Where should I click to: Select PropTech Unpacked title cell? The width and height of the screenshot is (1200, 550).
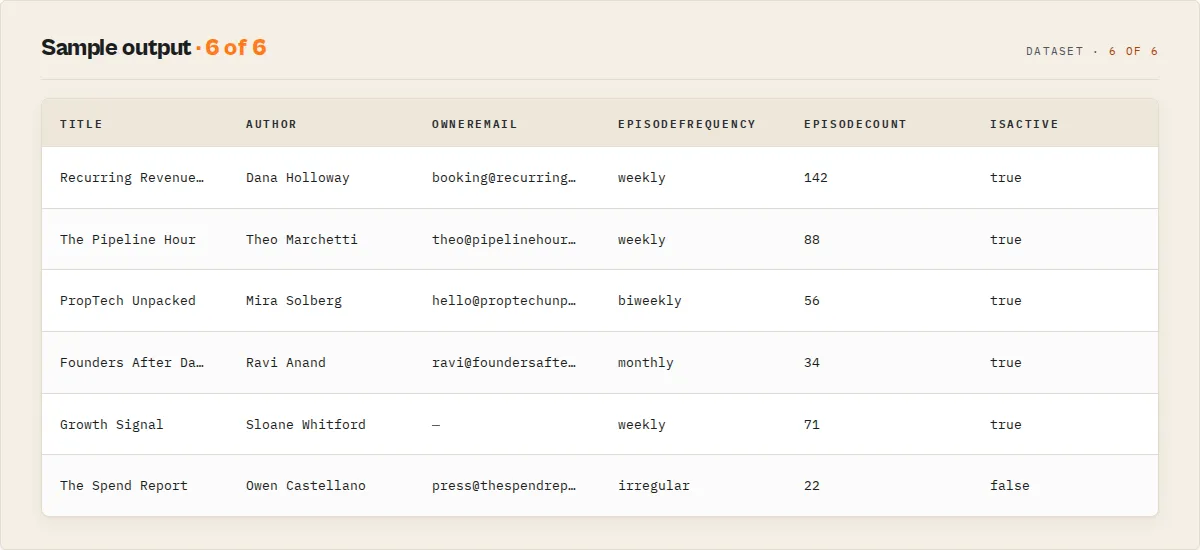tap(128, 301)
